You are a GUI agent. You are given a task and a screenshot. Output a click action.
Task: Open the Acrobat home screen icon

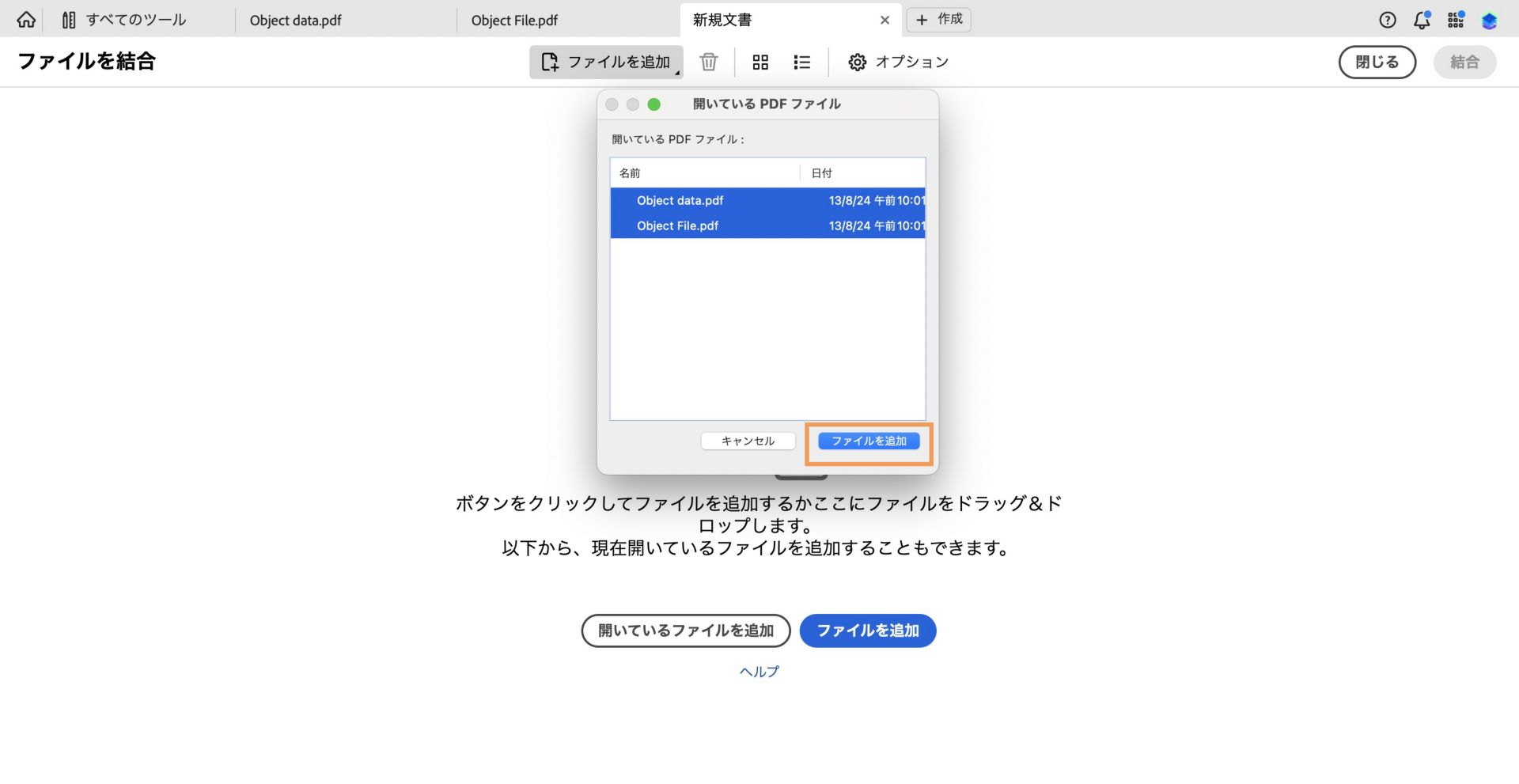(26, 19)
